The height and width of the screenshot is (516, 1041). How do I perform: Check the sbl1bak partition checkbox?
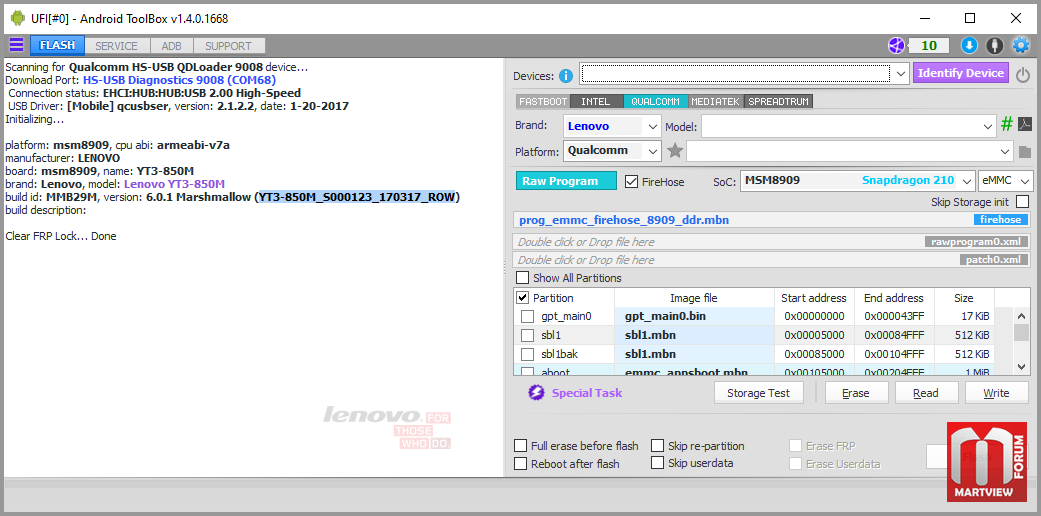[x=527, y=353]
